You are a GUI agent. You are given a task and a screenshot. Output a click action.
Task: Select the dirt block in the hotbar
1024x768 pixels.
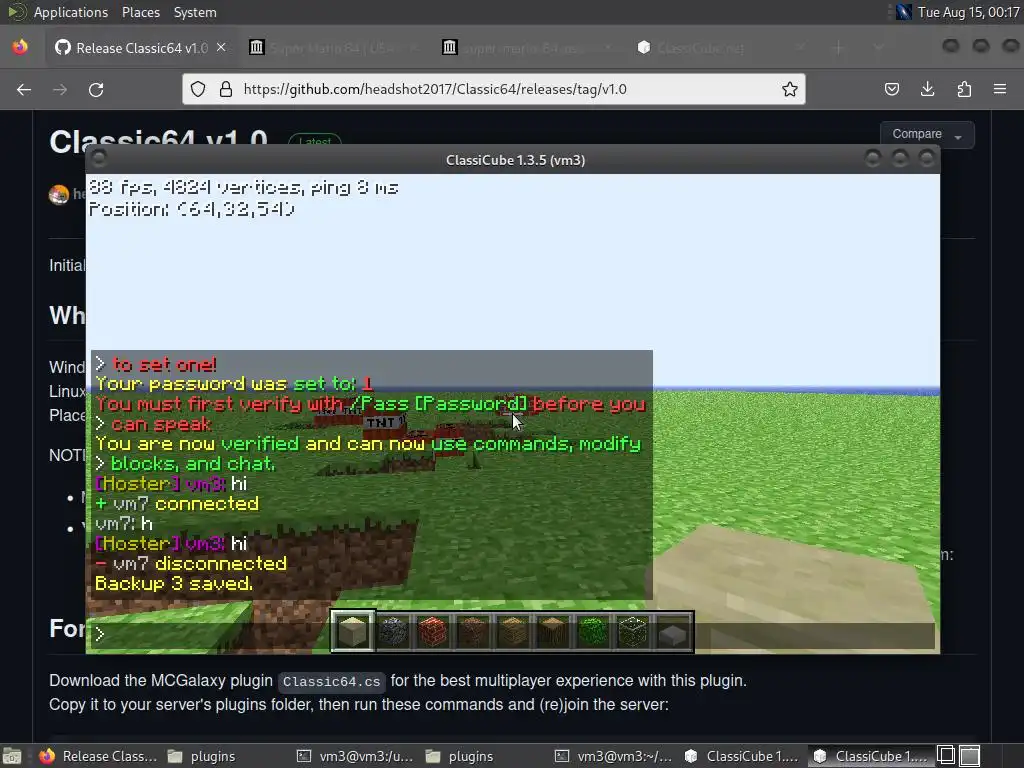tap(473, 632)
